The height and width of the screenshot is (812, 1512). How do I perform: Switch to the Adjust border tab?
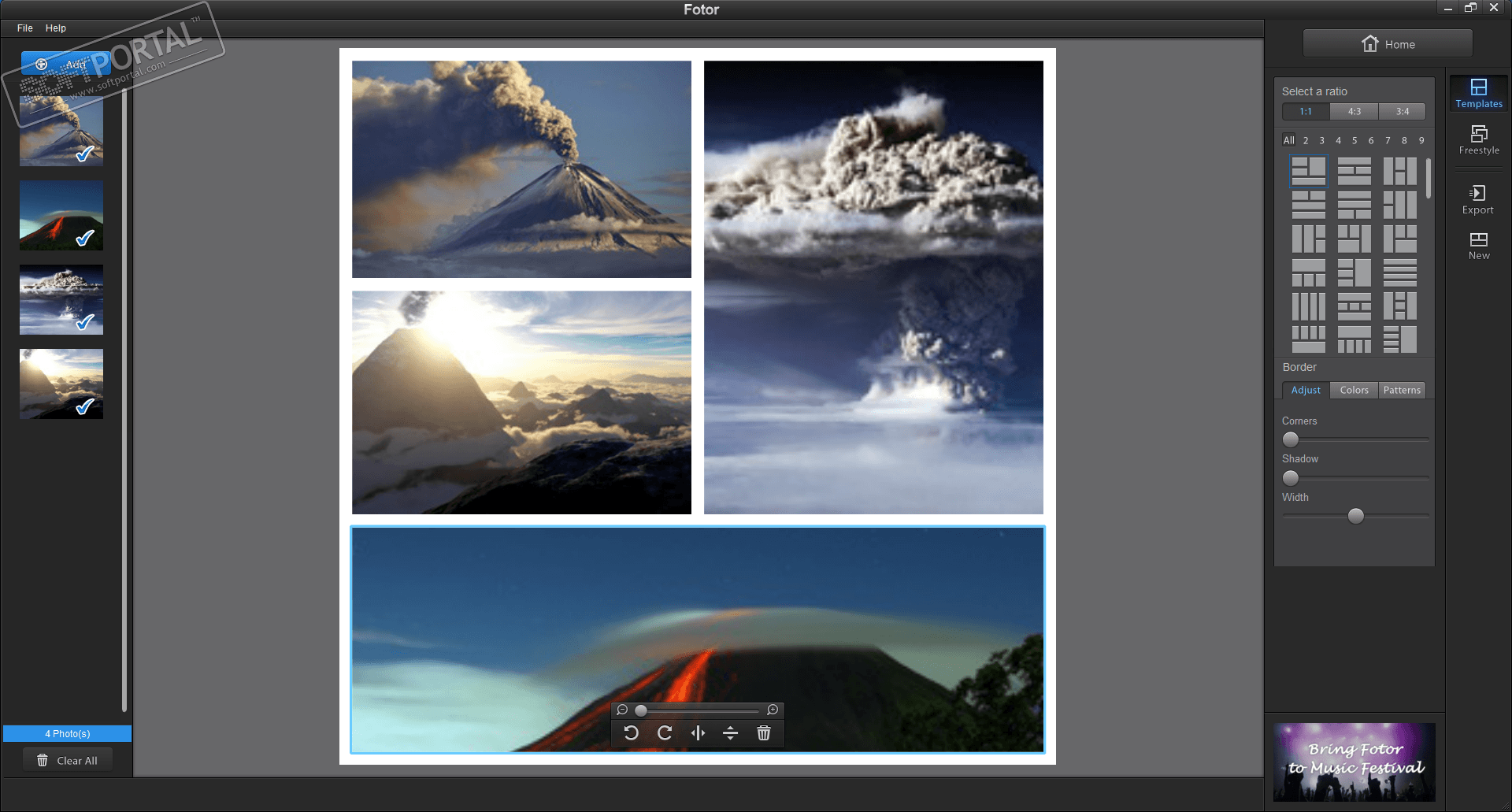click(1306, 390)
